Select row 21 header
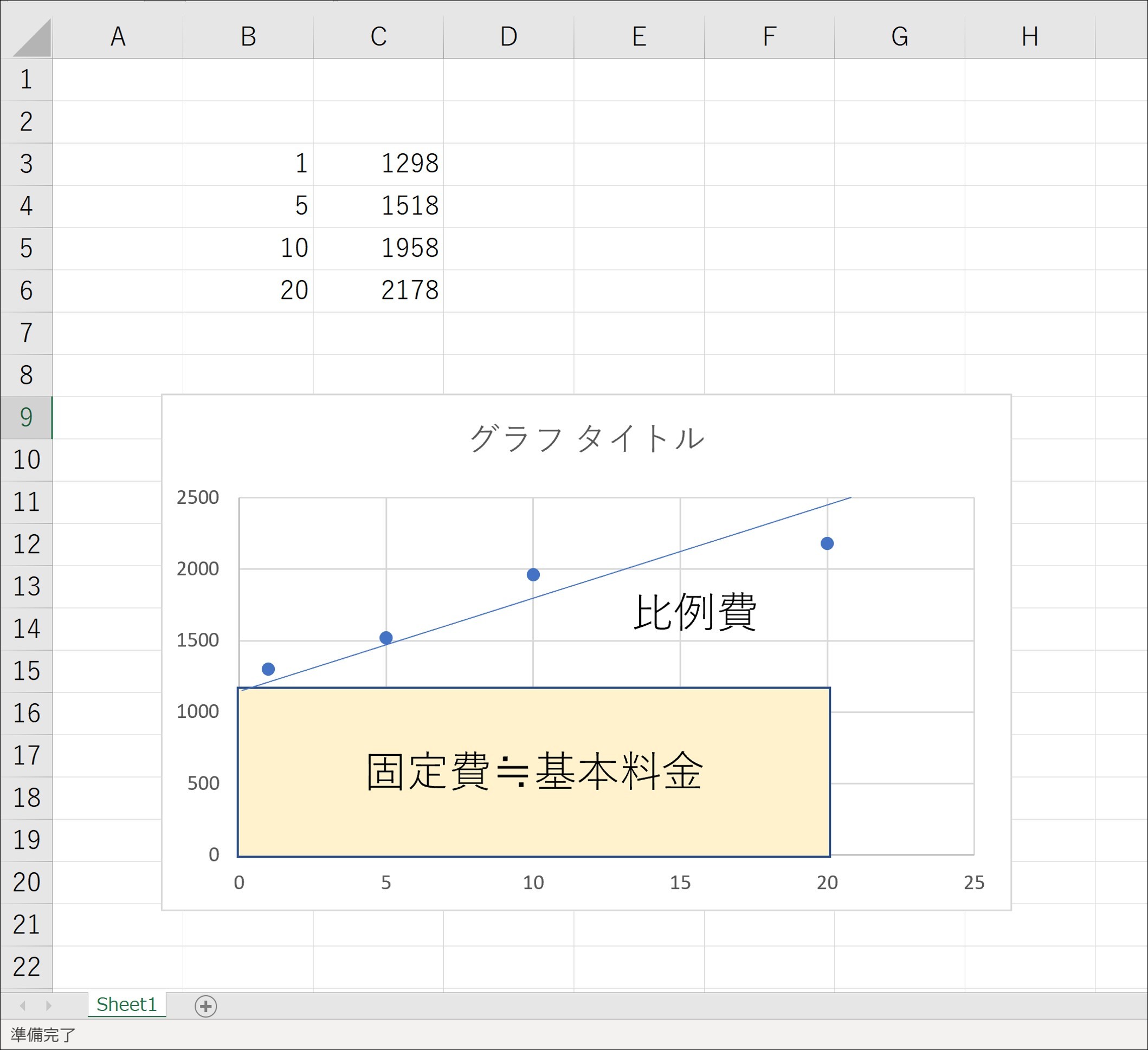Image resolution: width=1148 pixels, height=1050 pixels. (26, 925)
